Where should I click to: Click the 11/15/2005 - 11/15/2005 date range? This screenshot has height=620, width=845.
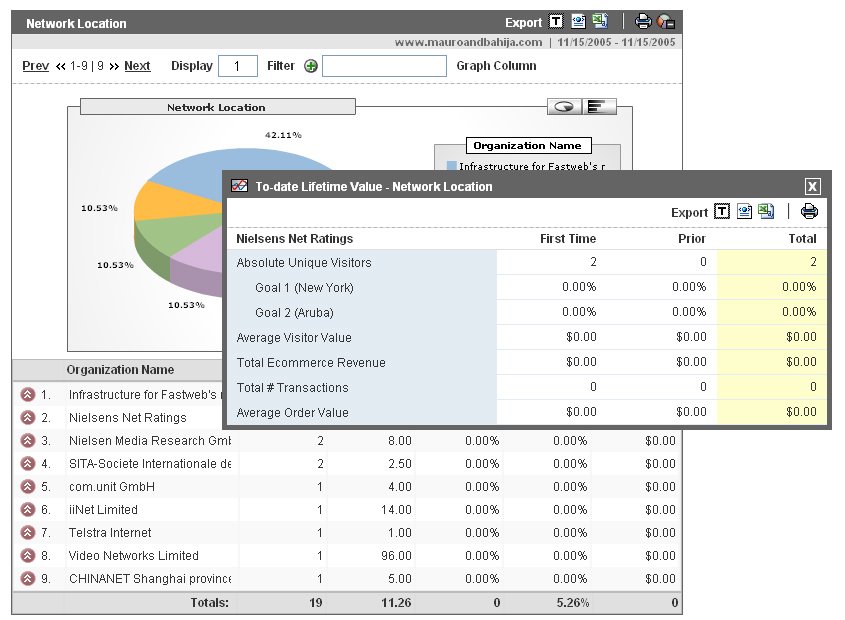[616, 42]
